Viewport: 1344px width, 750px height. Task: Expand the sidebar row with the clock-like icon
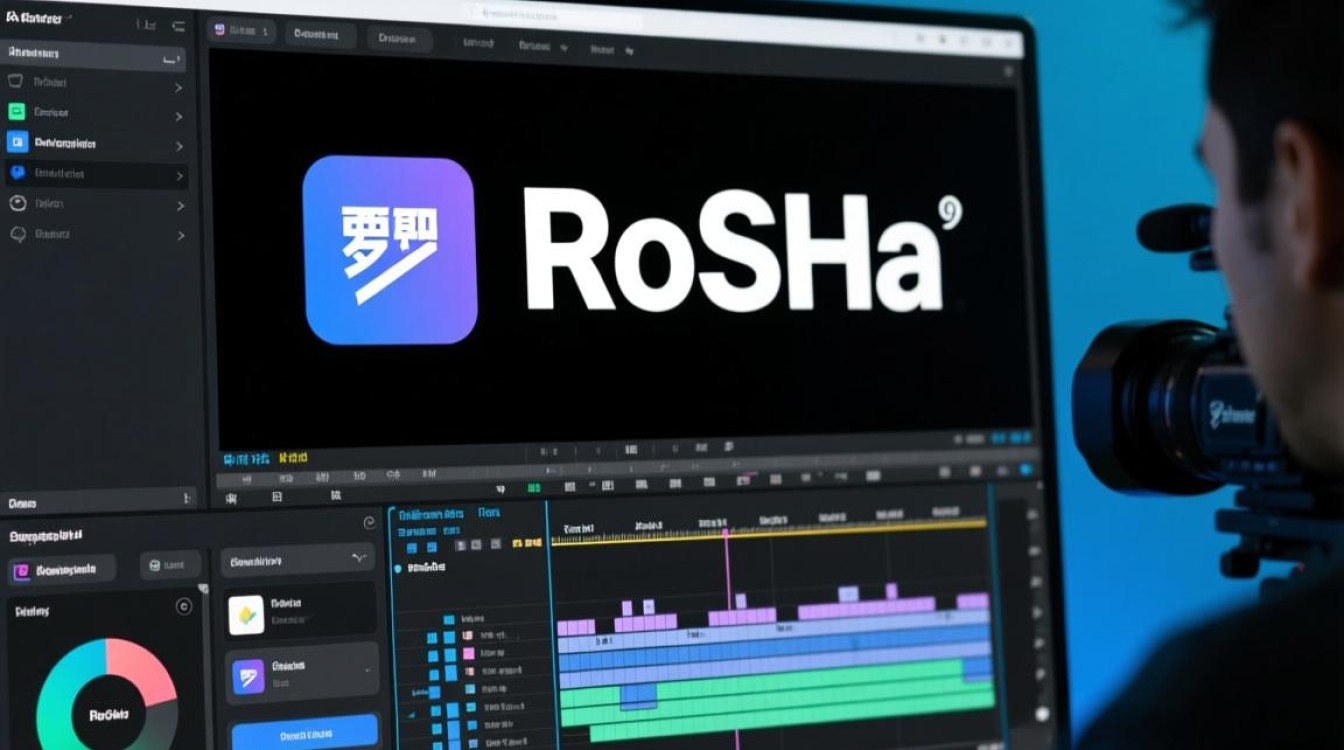tap(179, 206)
